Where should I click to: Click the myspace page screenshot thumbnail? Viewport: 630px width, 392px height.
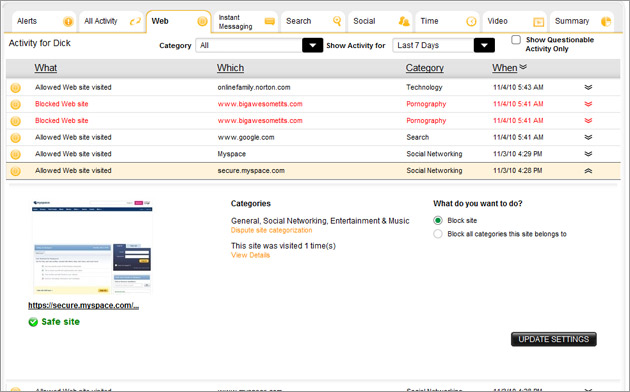[92, 247]
